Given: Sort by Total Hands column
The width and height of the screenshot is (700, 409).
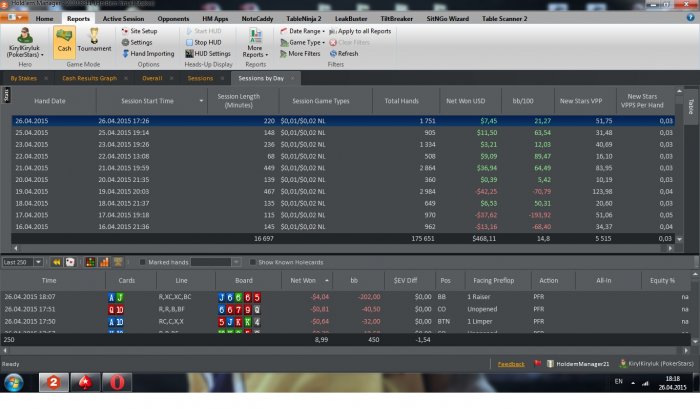Looking at the screenshot, I should coord(401,101).
